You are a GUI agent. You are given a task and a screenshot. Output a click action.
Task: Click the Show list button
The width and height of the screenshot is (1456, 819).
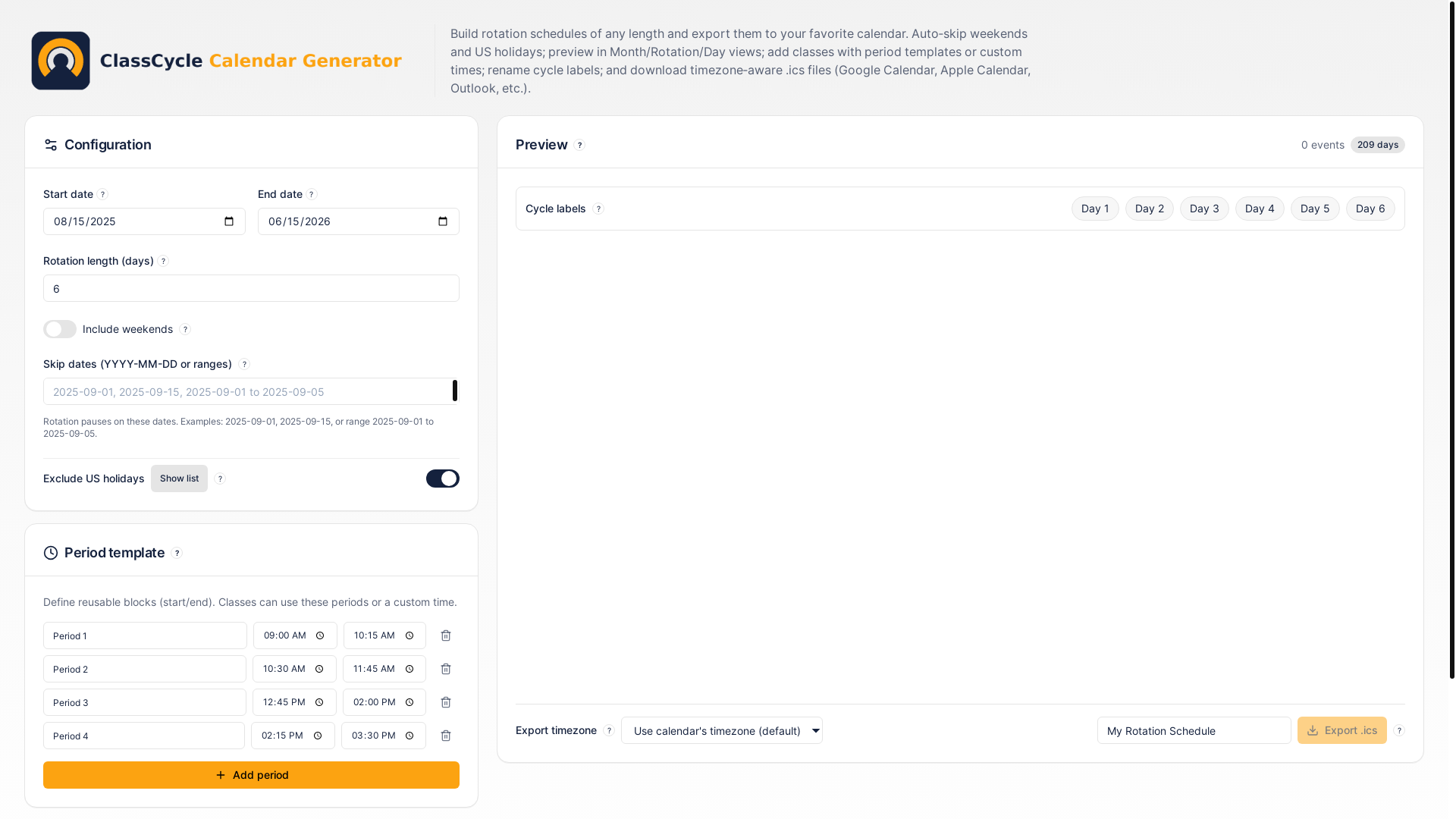point(179,479)
